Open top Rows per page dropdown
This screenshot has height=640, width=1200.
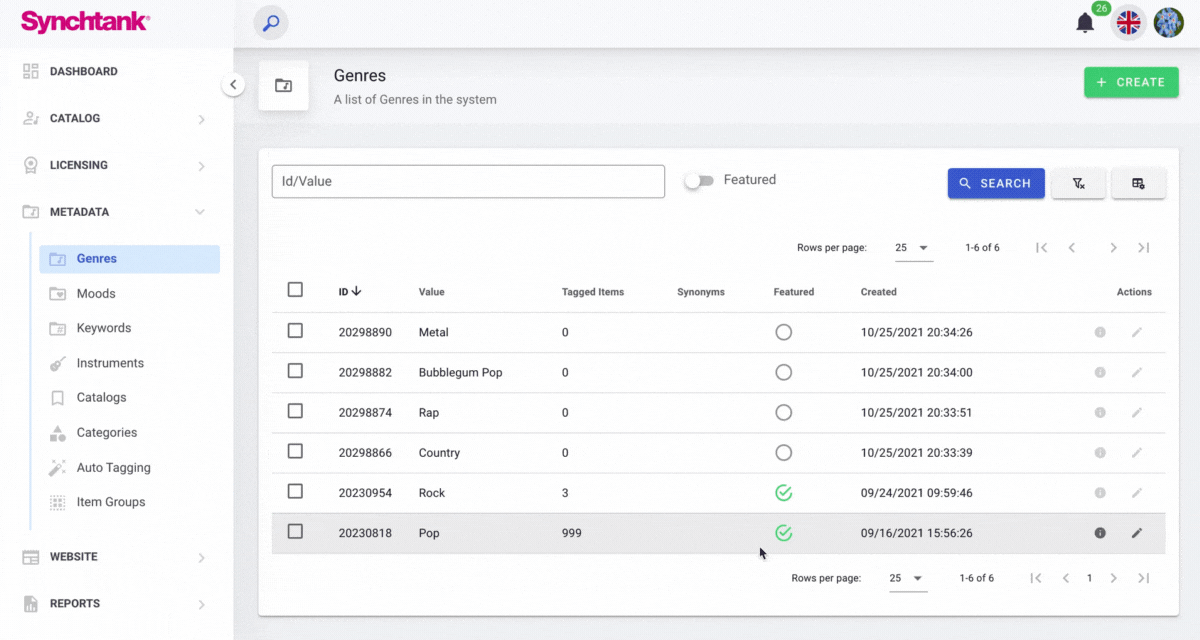(x=912, y=248)
